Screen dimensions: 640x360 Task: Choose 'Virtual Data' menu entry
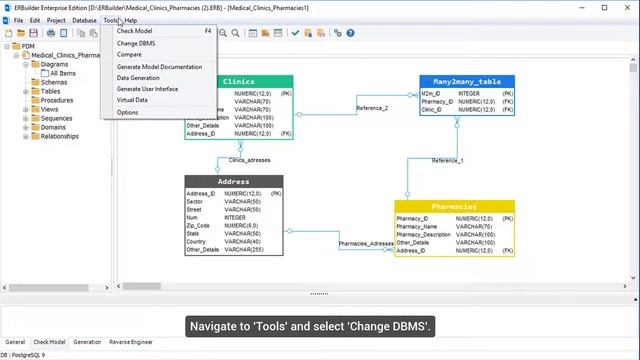click(x=159, y=100)
